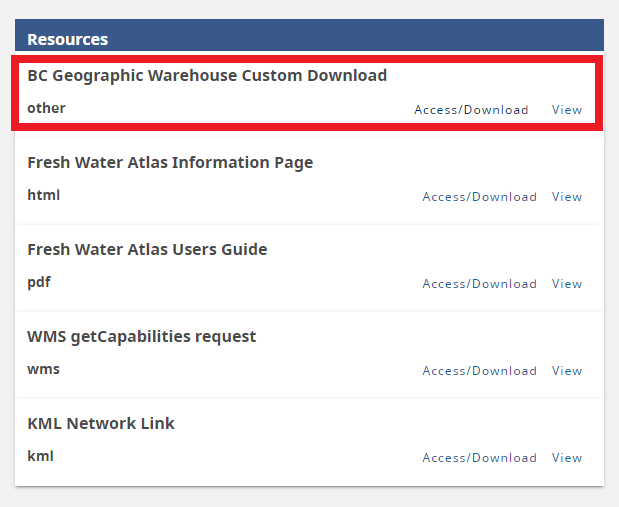Select the 'wms' format label

coord(43,370)
